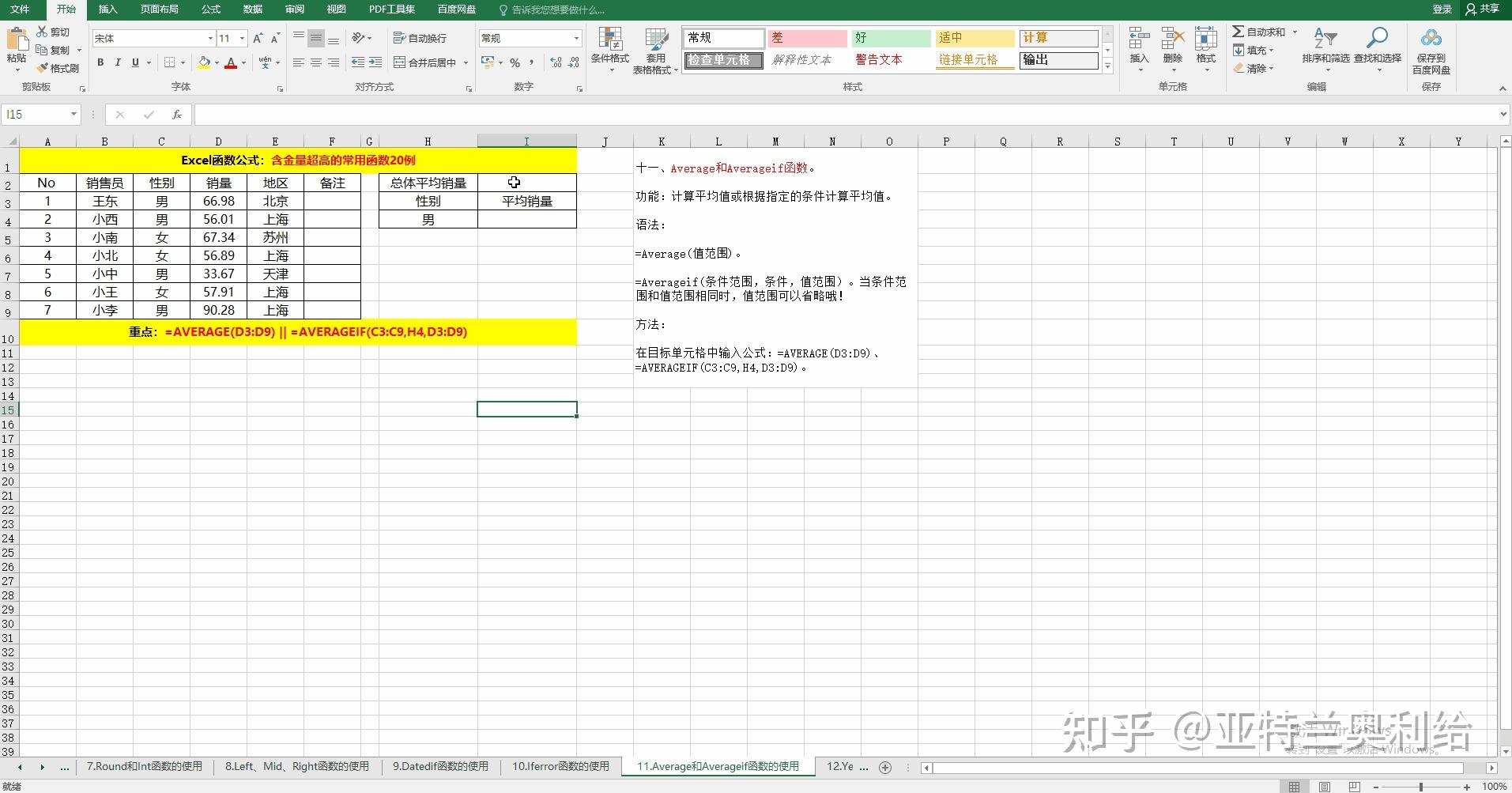Toggle Italic formatting
The height and width of the screenshot is (793, 1512).
click(x=118, y=62)
